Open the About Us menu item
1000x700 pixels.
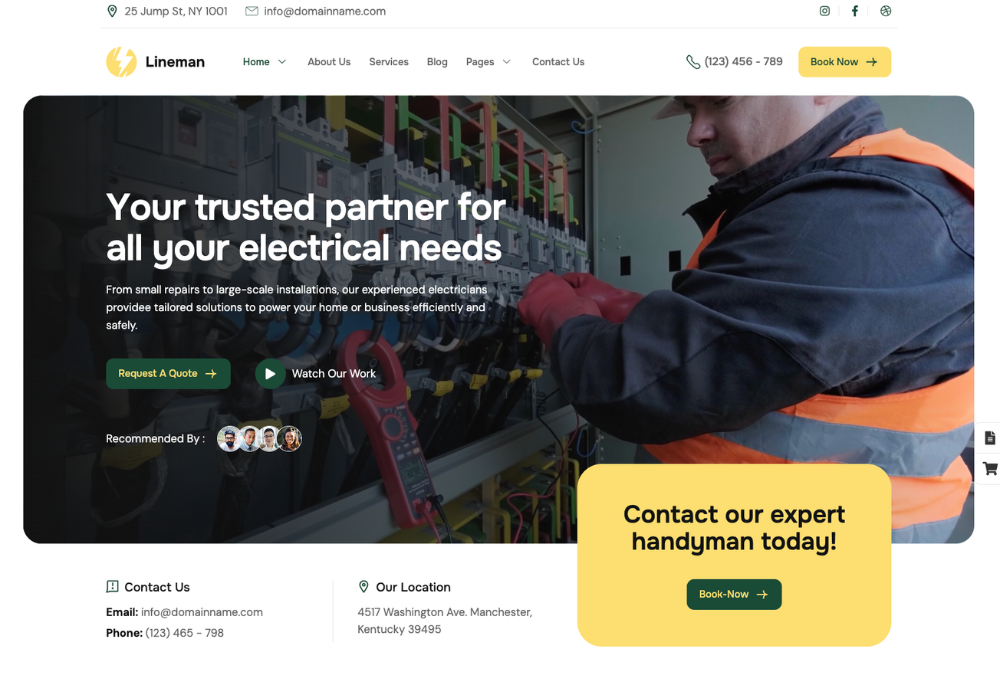tap(328, 62)
